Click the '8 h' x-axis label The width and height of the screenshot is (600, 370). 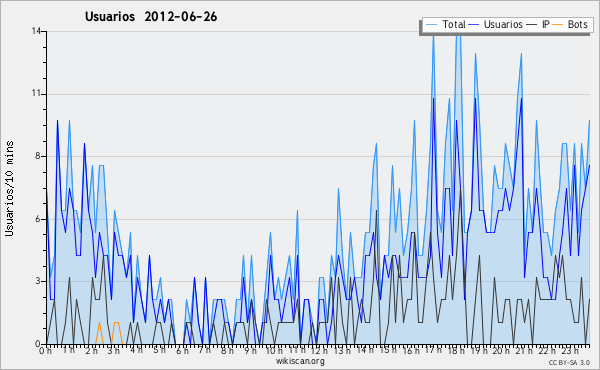227,350
